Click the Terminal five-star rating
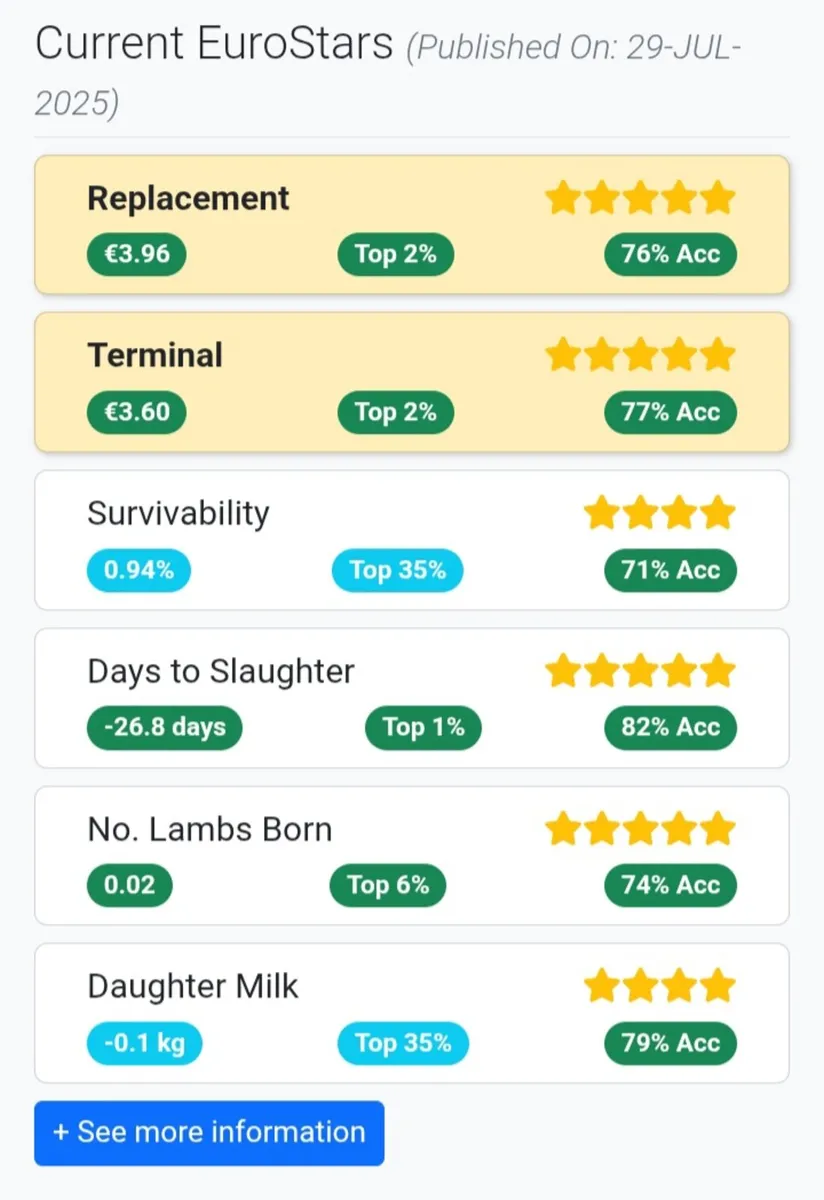This screenshot has height=1200, width=824. point(640,355)
